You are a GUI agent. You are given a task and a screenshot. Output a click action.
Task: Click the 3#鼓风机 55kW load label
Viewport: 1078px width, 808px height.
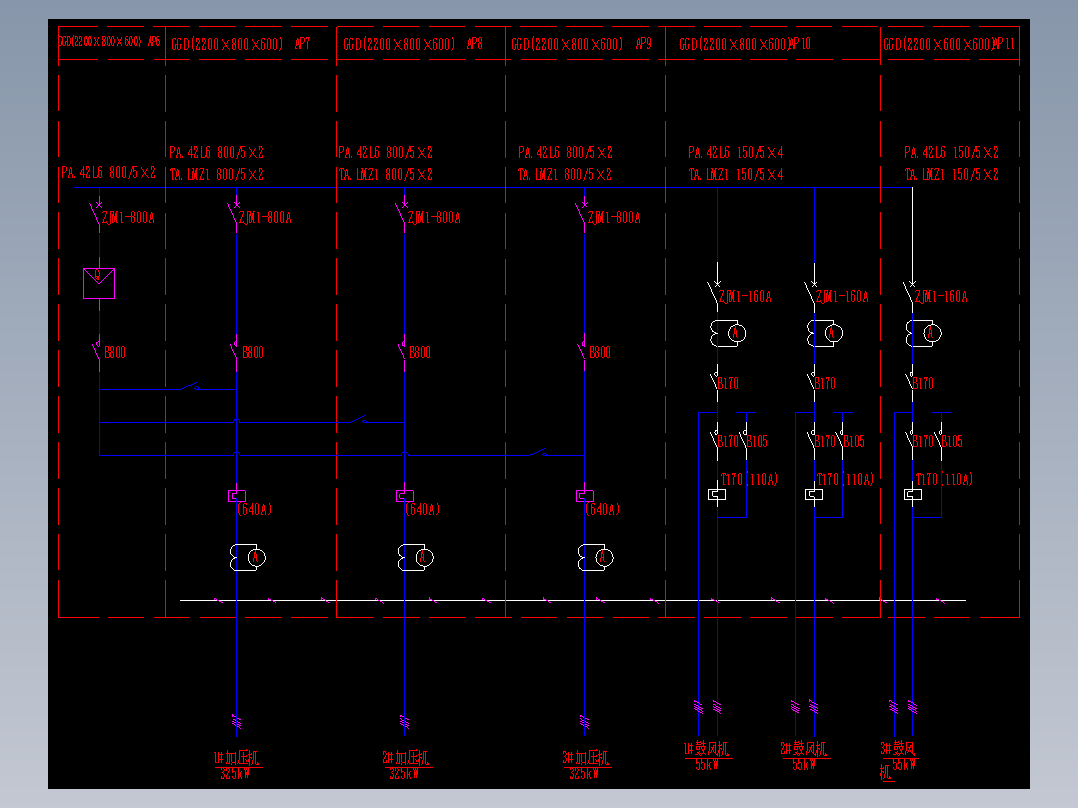[x=899, y=761]
